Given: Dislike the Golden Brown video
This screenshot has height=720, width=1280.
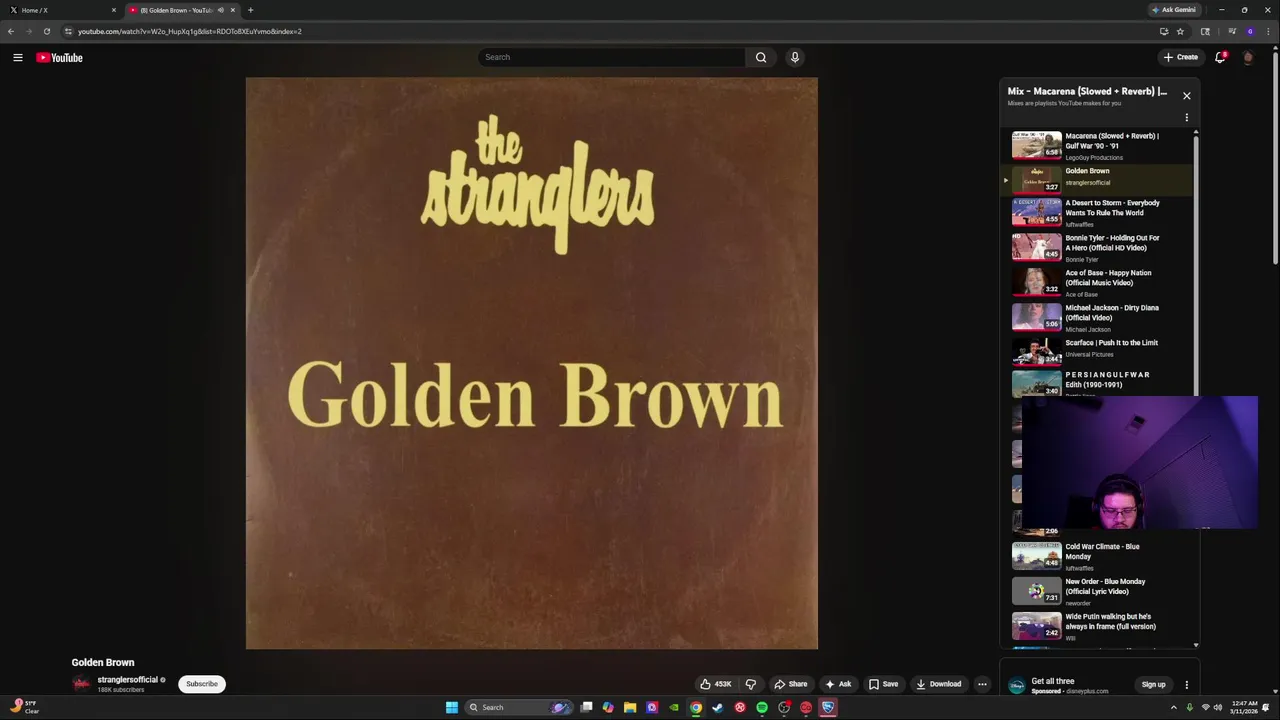Looking at the screenshot, I should (x=751, y=684).
